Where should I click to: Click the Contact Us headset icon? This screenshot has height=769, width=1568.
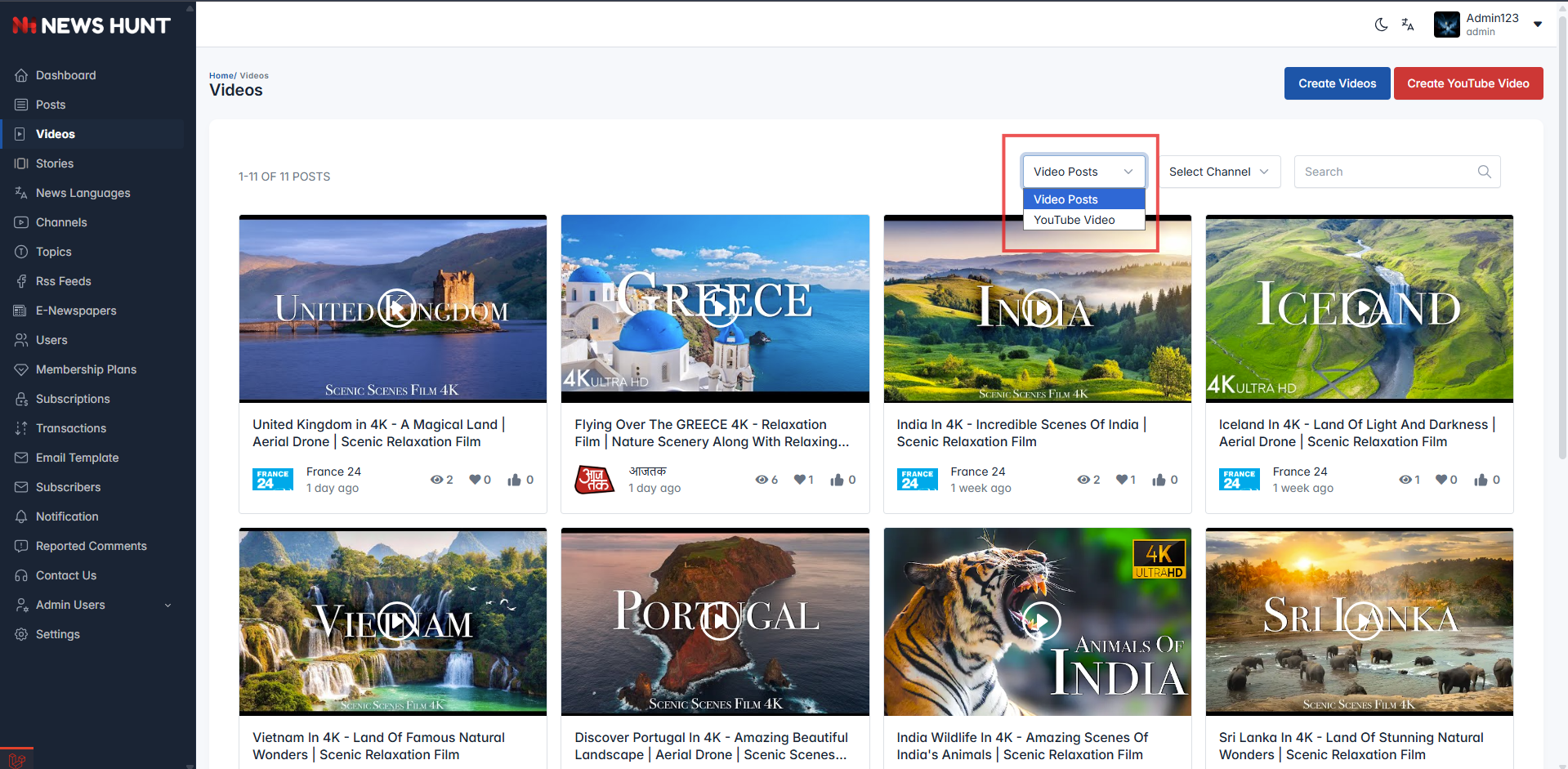point(21,575)
